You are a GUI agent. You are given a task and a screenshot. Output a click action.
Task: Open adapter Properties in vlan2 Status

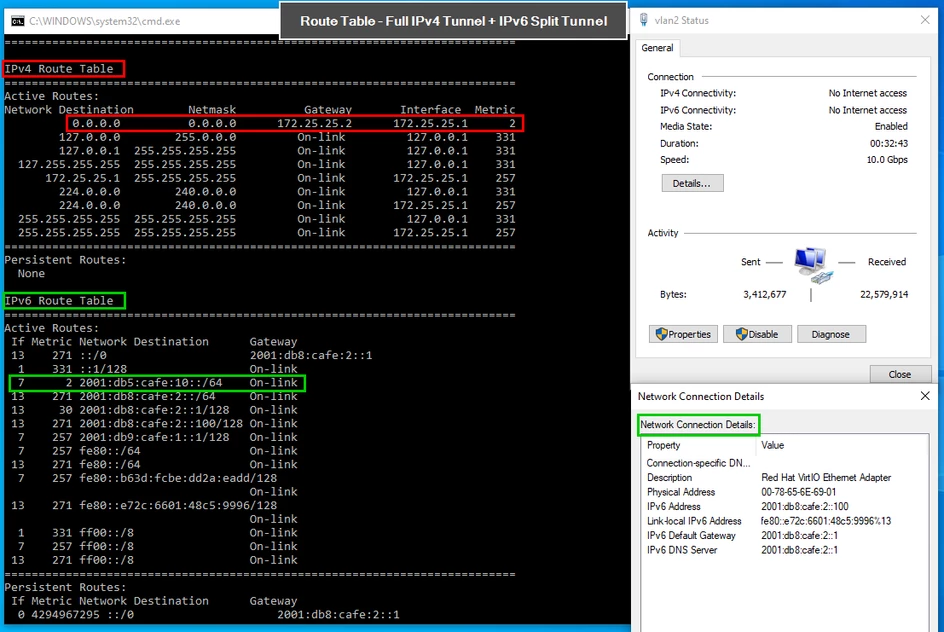click(683, 334)
